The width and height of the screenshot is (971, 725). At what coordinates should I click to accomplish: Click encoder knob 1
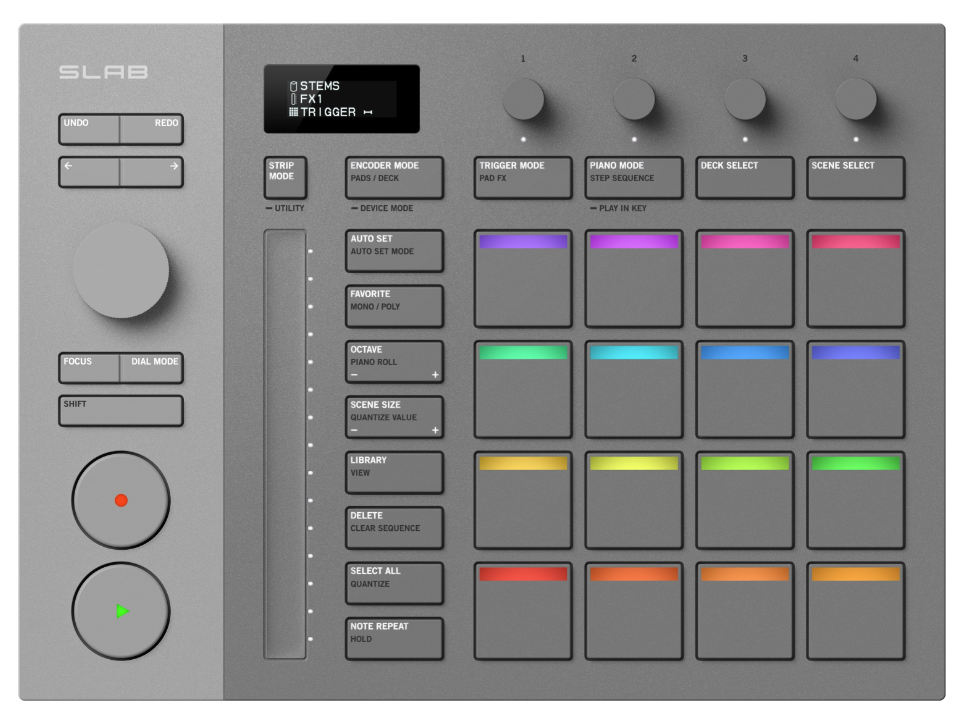click(523, 98)
